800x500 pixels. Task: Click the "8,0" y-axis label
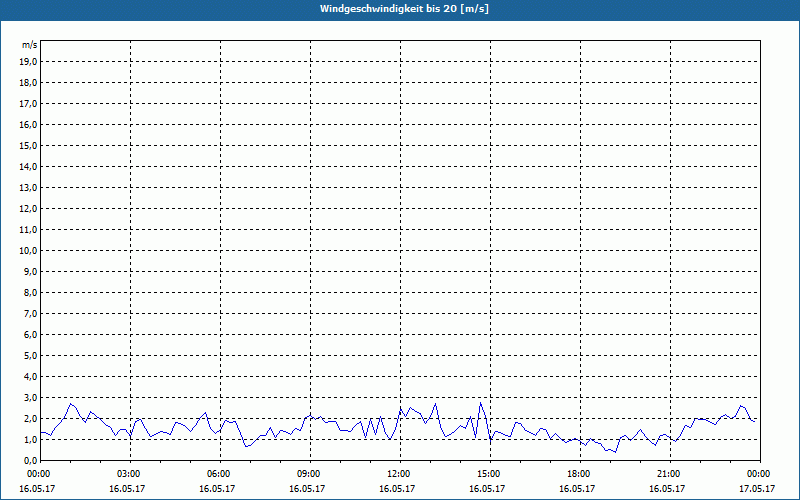click(31, 292)
